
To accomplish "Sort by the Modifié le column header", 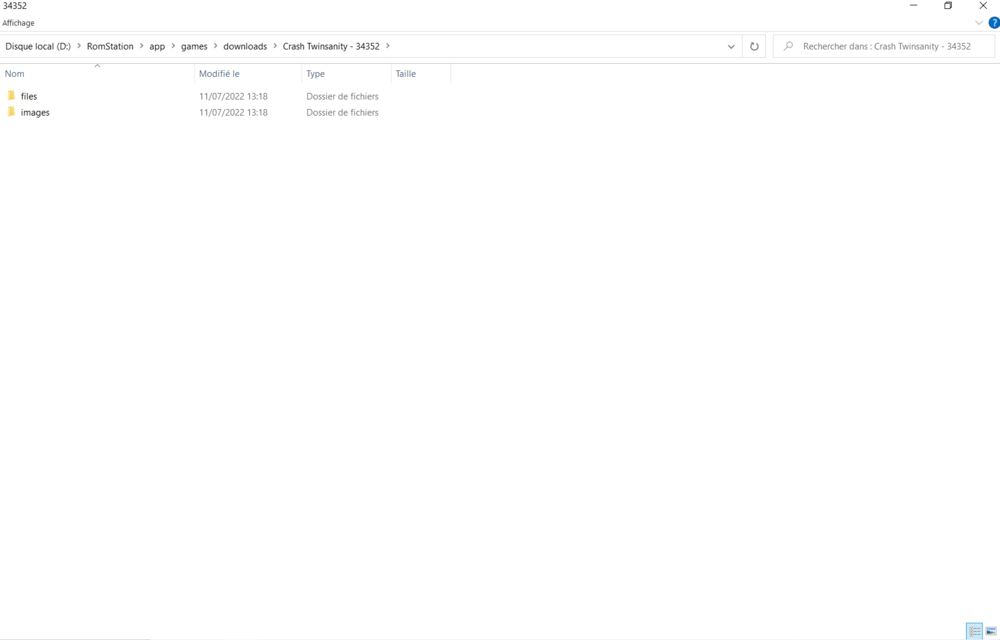I will [219, 74].
